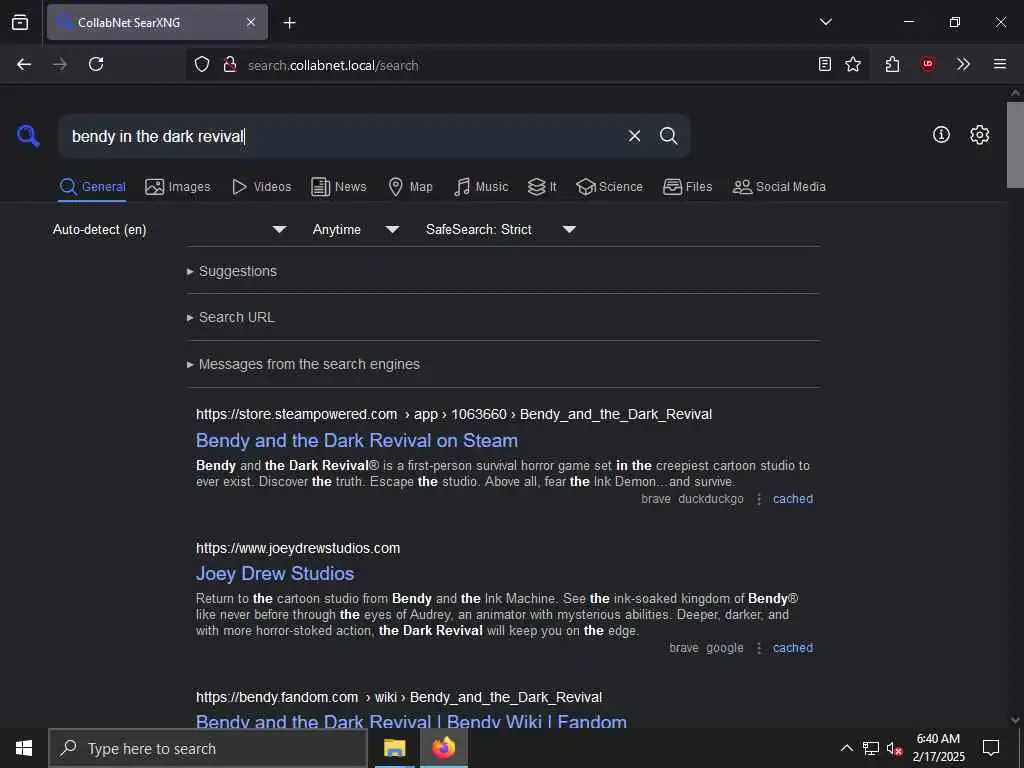
Task: Go back with the browser back arrow
Action: click(24, 64)
